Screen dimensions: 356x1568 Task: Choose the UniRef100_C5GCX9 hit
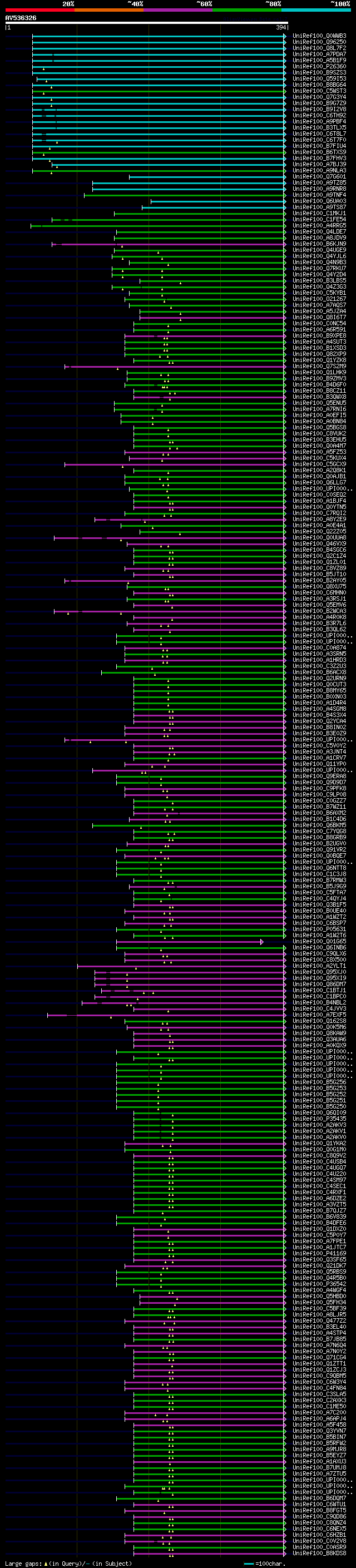319,464
